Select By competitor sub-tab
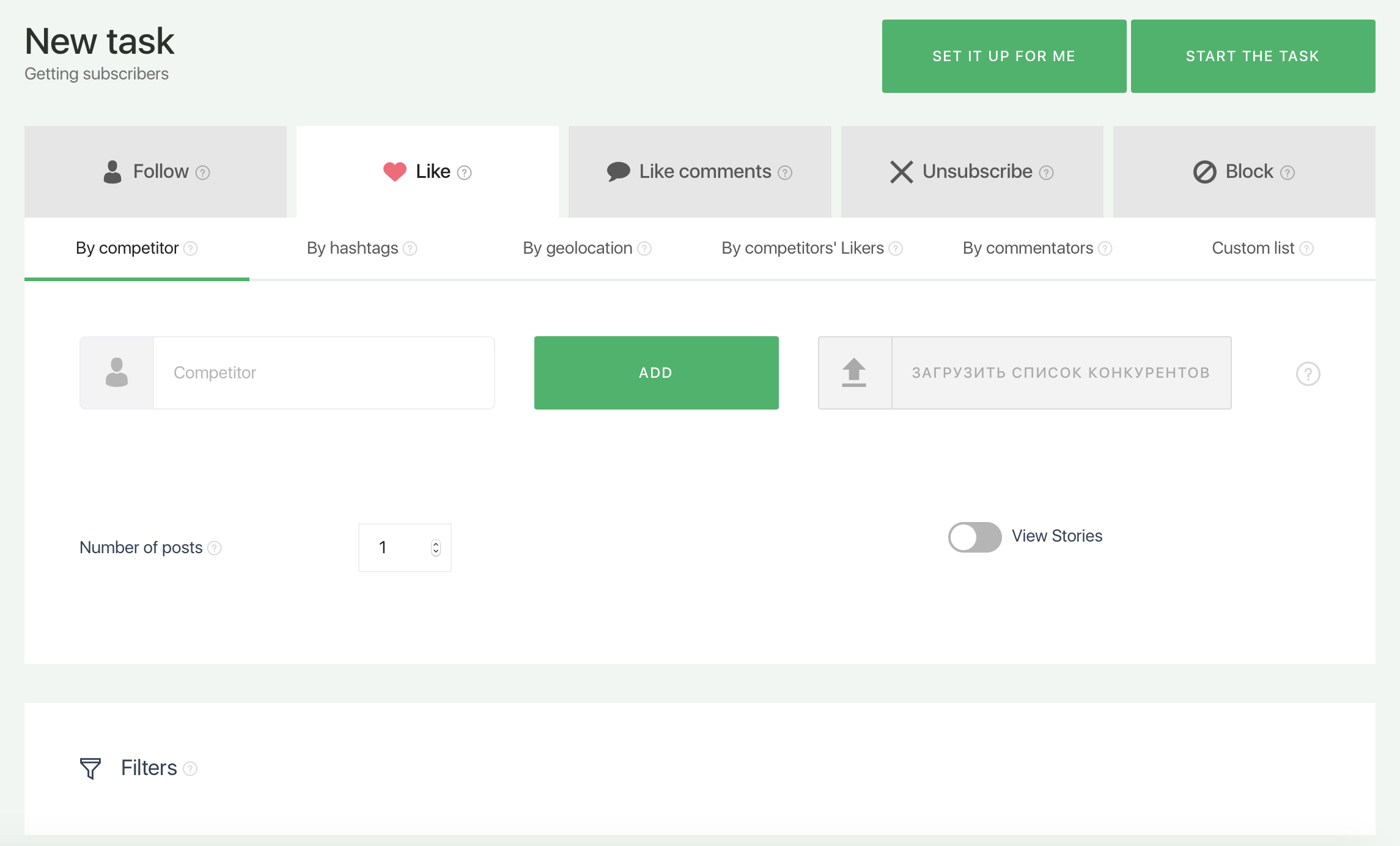Viewport: 1400px width, 846px height. [137, 248]
